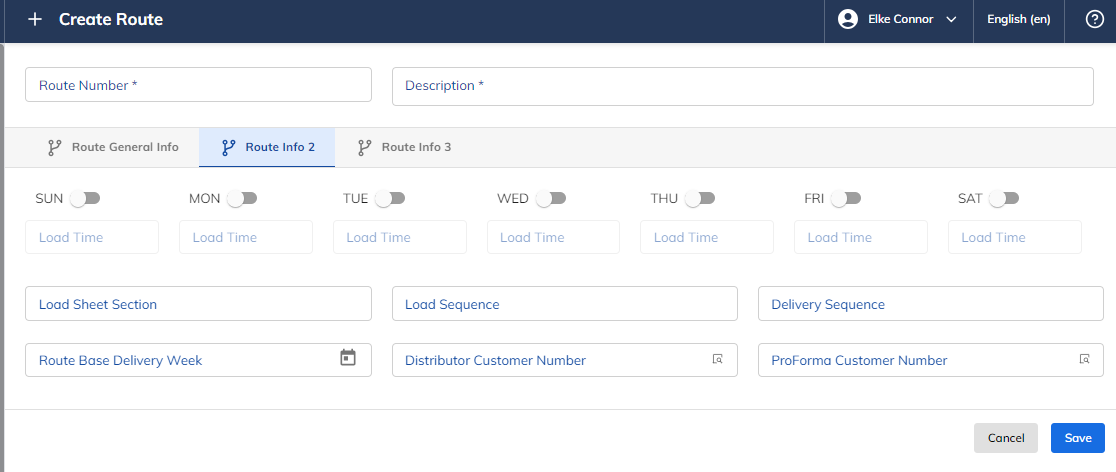Screen dimensions: 1116x472
Task: Open calendar icon in Route Base Delivery Week
Action: click(347, 358)
